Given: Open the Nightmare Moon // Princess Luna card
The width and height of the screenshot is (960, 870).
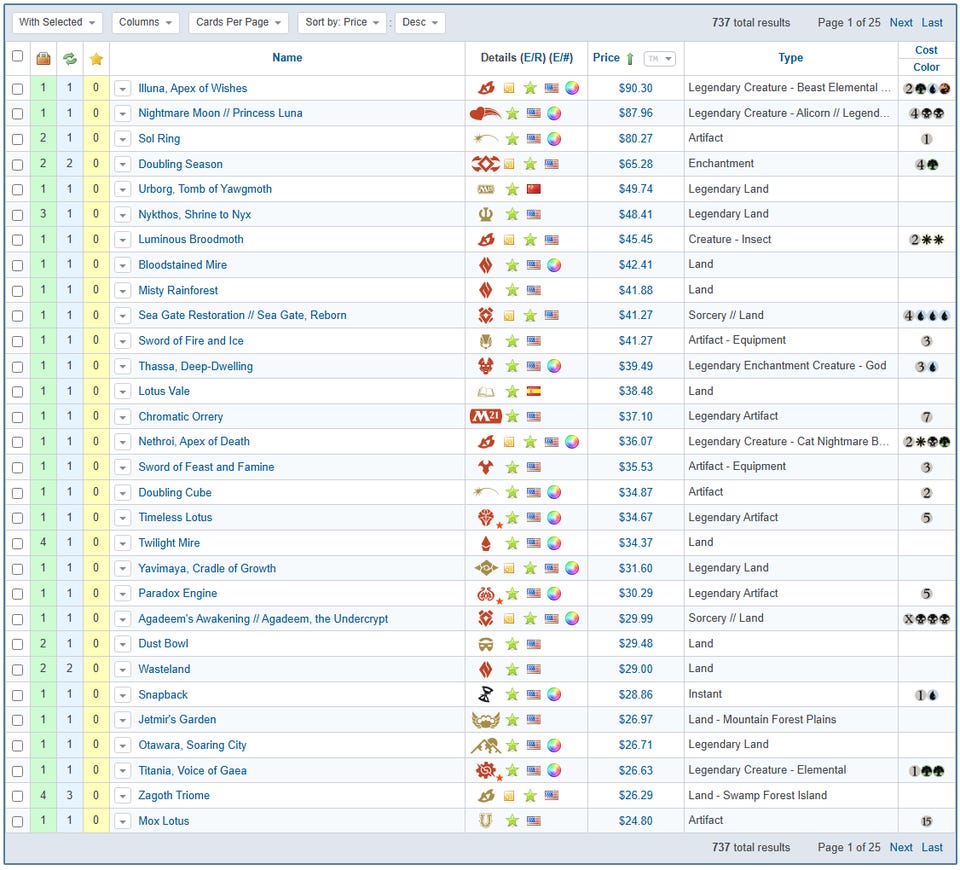Looking at the screenshot, I should tap(220, 113).
